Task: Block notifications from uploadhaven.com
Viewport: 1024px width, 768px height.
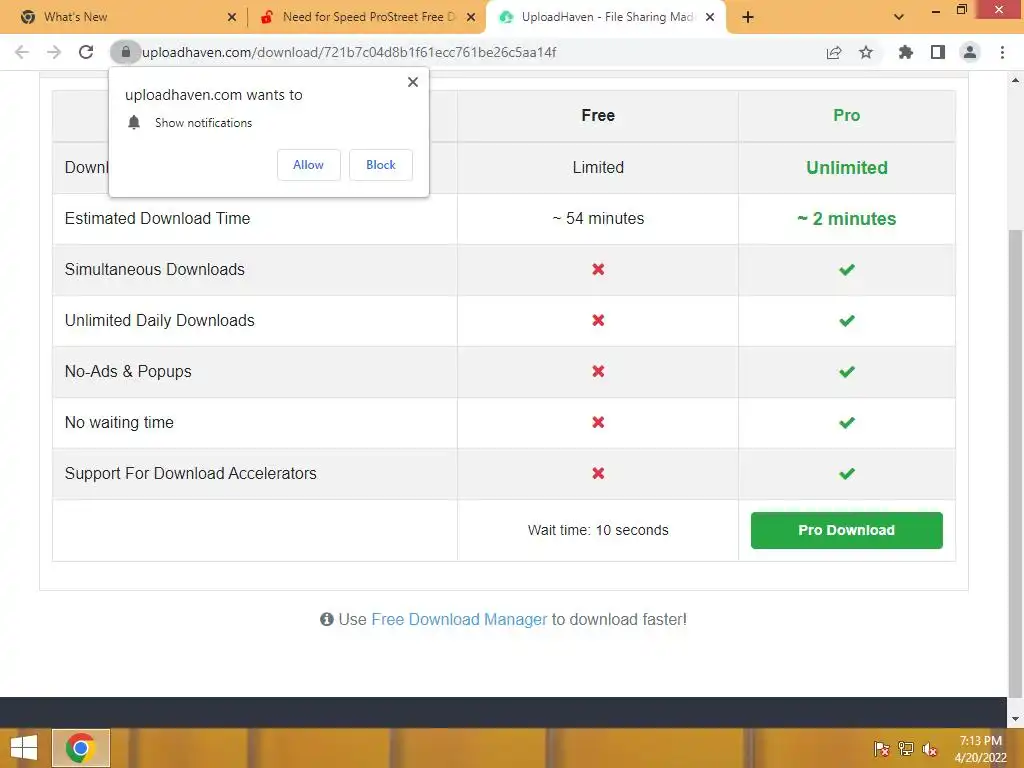Action: click(381, 165)
